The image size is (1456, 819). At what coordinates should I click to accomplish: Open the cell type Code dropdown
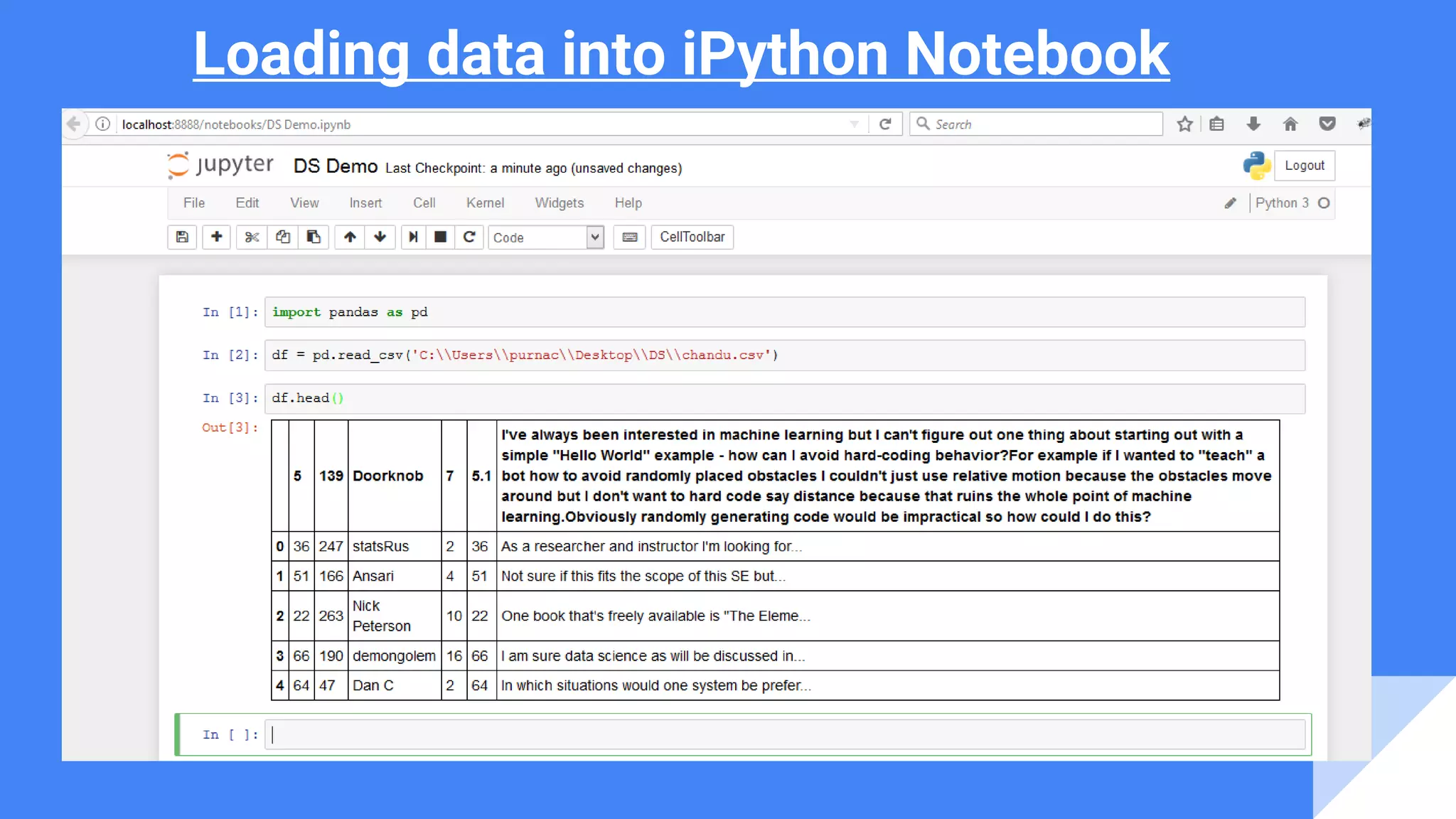[x=546, y=237]
